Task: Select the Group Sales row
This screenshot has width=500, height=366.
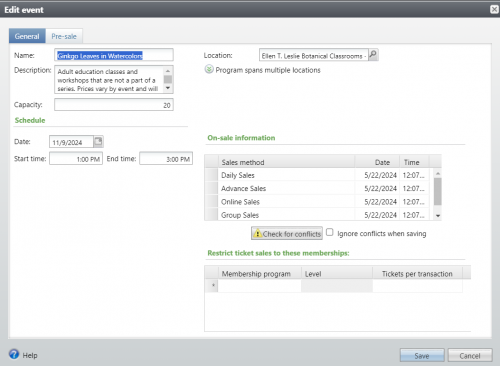Action: coord(317,215)
